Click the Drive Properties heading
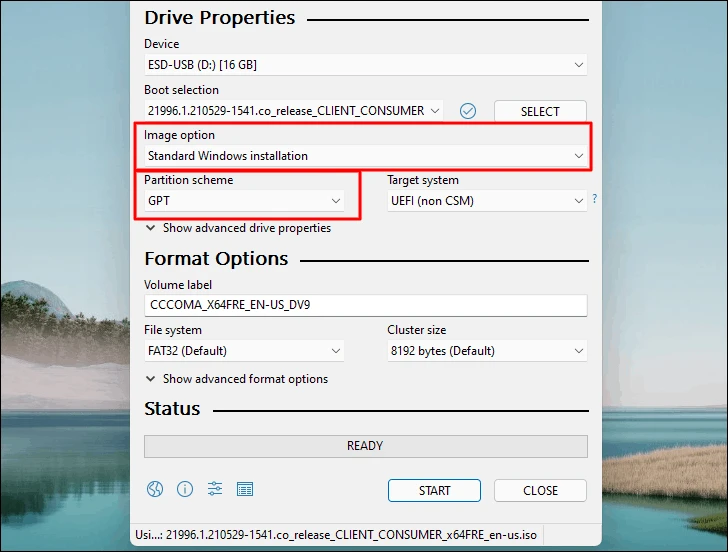 point(220,18)
